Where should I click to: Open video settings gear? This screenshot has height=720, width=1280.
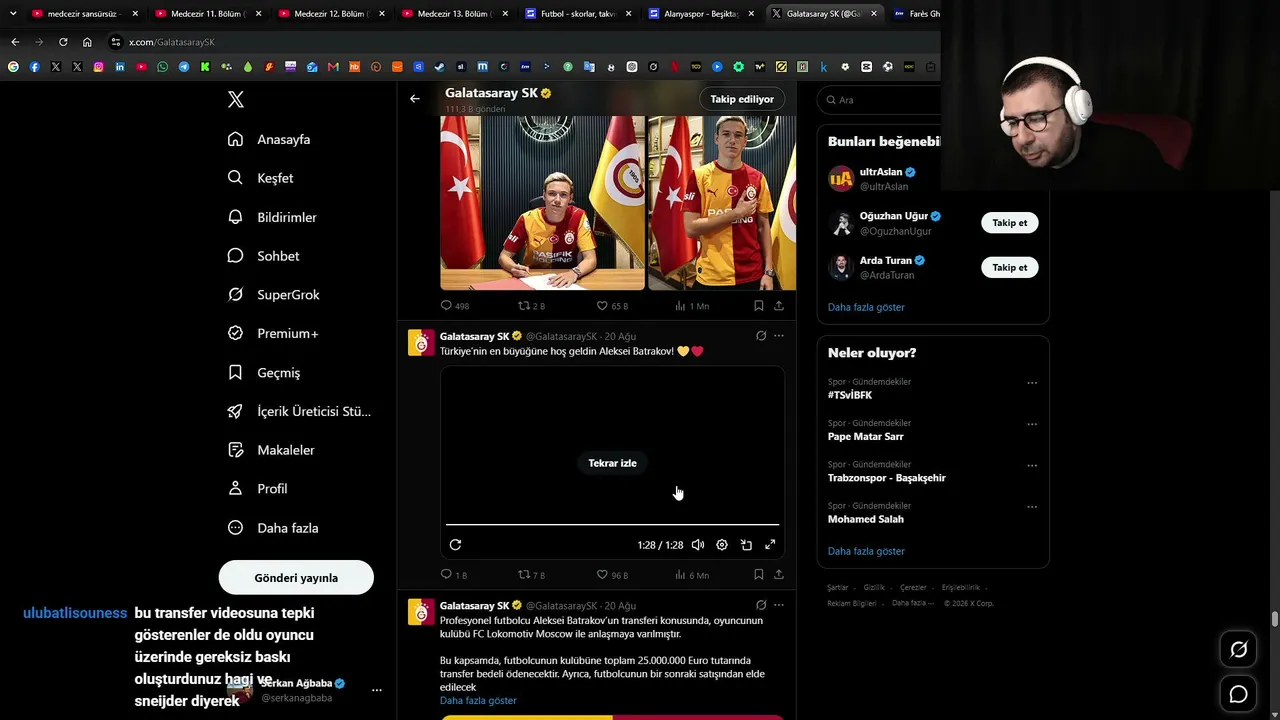point(722,545)
